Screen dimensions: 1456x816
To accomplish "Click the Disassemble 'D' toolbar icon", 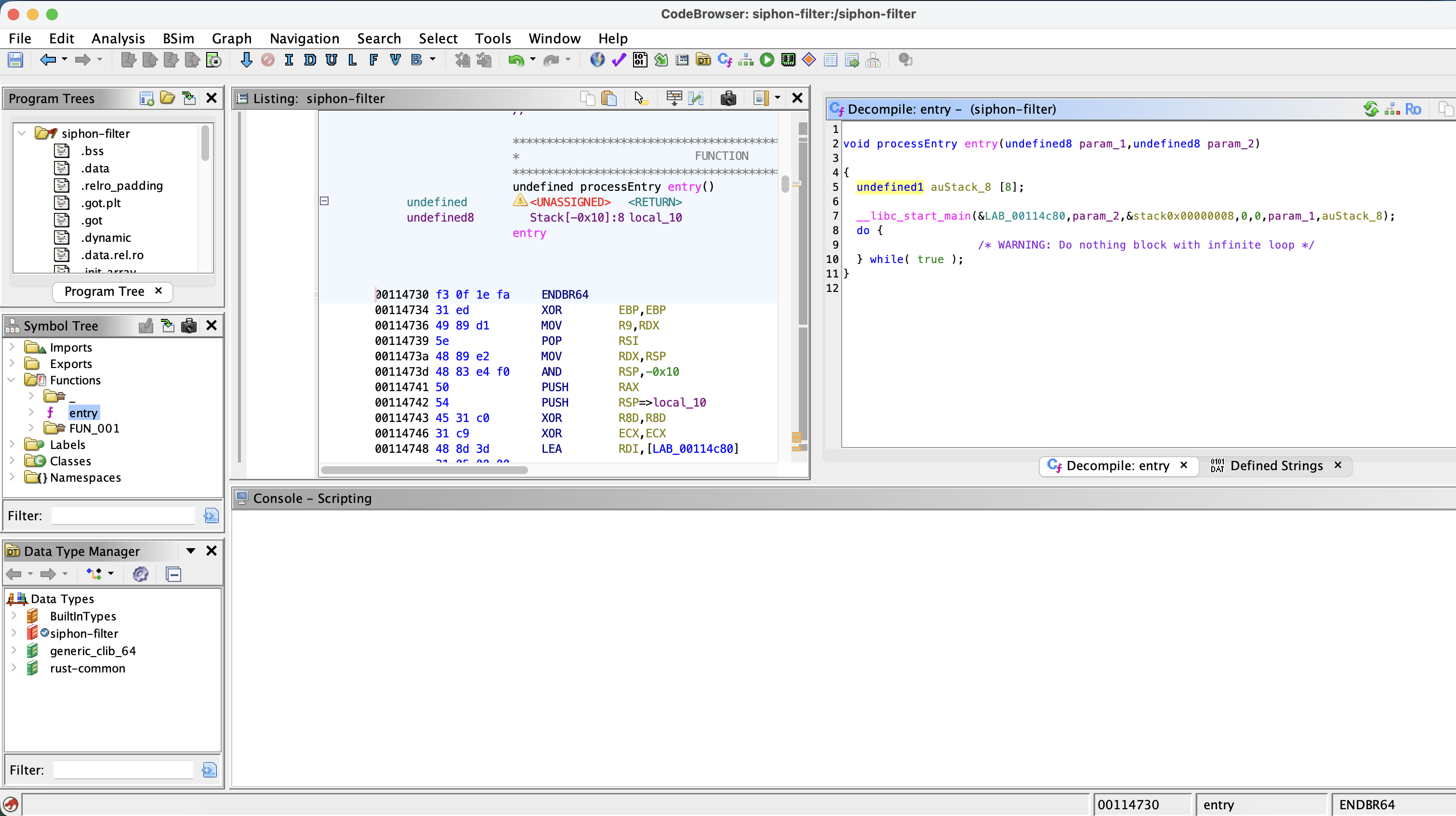I will point(310,60).
